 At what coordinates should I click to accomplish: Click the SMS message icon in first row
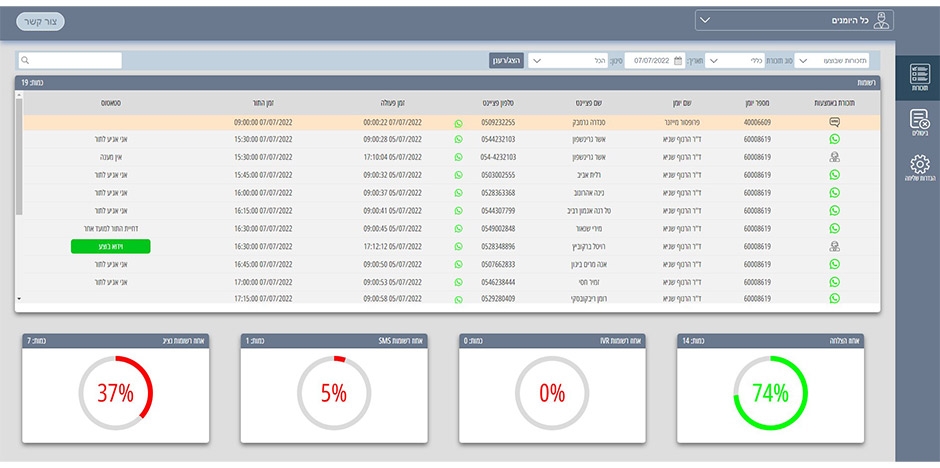pyautogui.click(x=834, y=122)
